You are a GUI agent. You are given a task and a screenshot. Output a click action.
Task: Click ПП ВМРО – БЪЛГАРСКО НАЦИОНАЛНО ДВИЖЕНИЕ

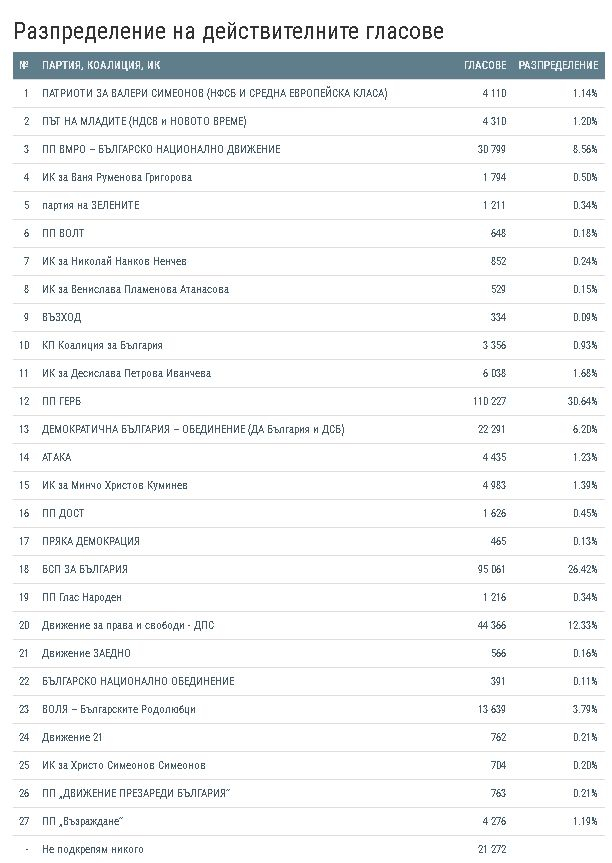click(x=161, y=149)
